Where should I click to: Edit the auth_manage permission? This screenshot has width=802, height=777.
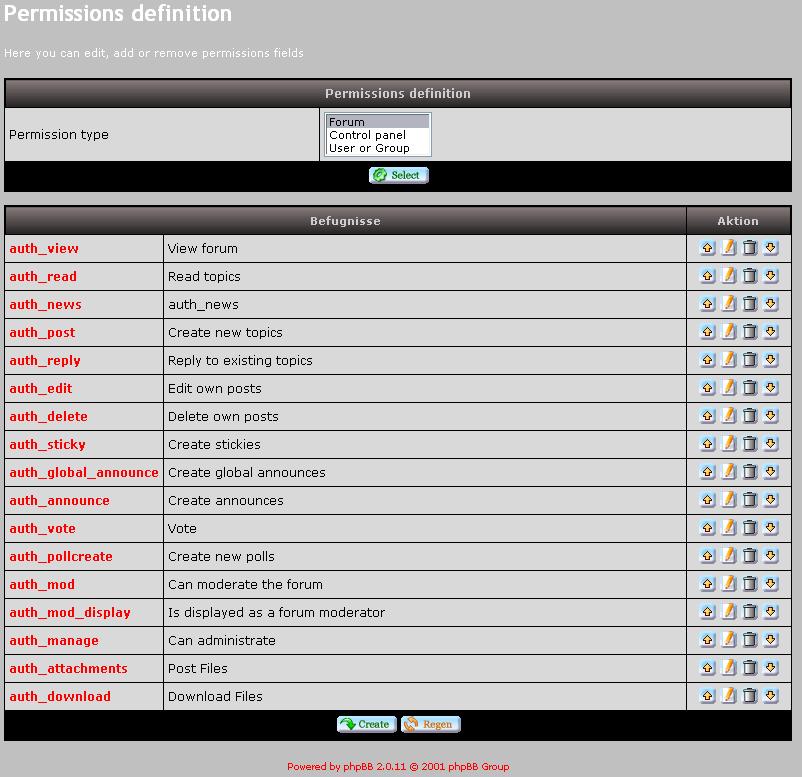729,640
